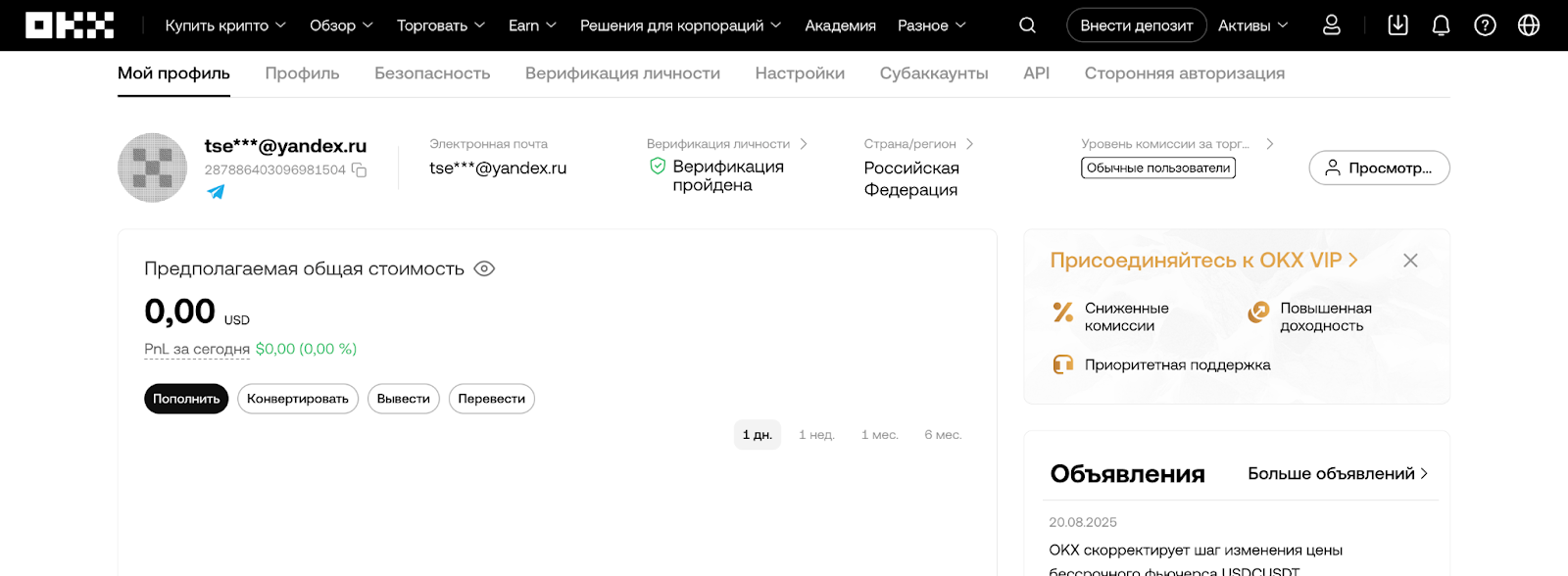Viewport: 1568px width, 576px height.
Task: Open the USDCUSDT price step announcement
Action: click(x=1196, y=560)
